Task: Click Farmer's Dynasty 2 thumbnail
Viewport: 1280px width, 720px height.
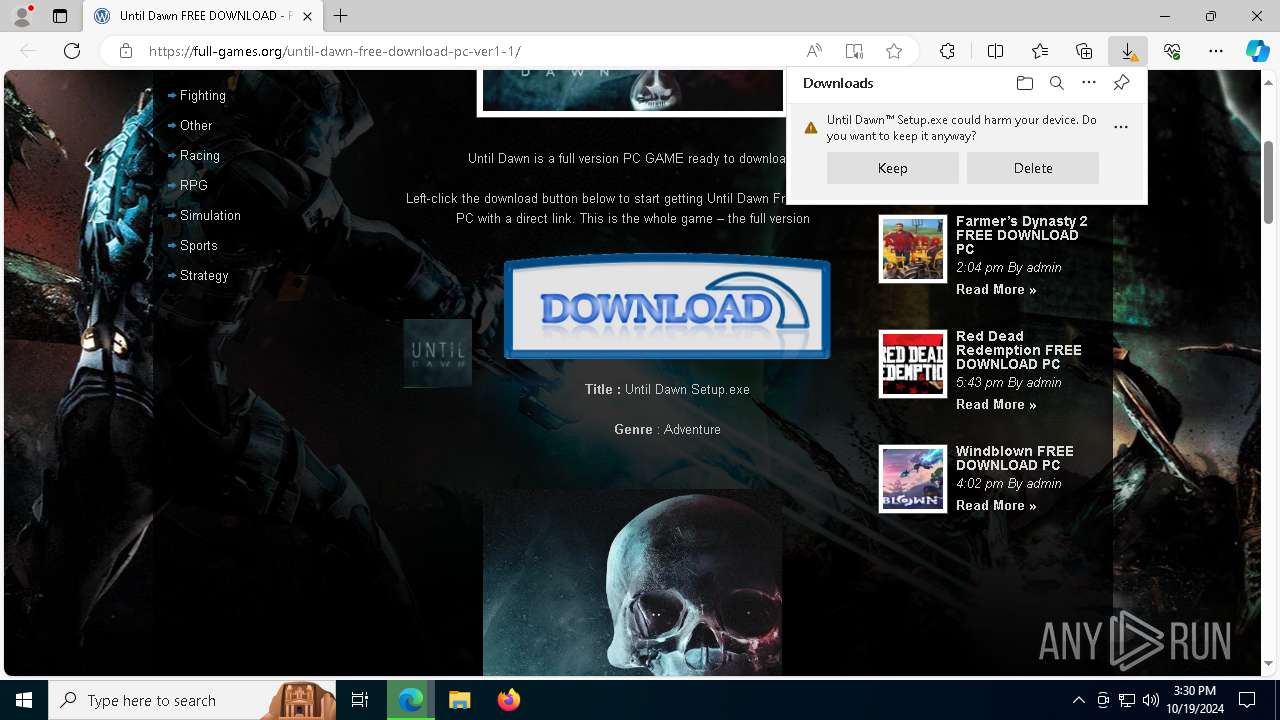Action: pyautogui.click(x=912, y=249)
